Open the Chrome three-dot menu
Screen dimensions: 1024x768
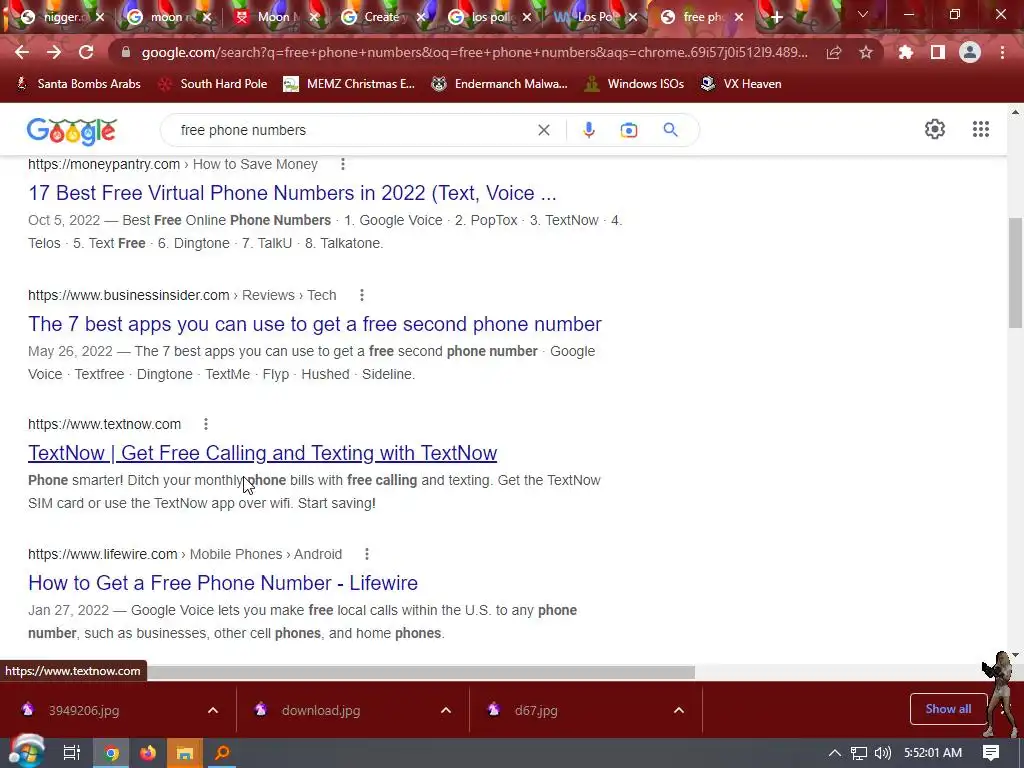pyautogui.click(x=1002, y=52)
